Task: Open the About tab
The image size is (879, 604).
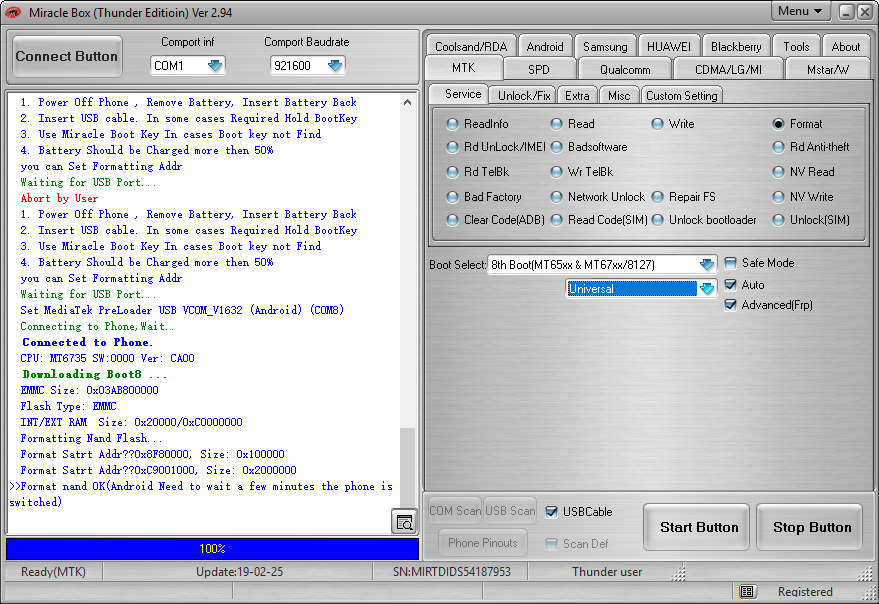Action: pyautogui.click(x=845, y=46)
